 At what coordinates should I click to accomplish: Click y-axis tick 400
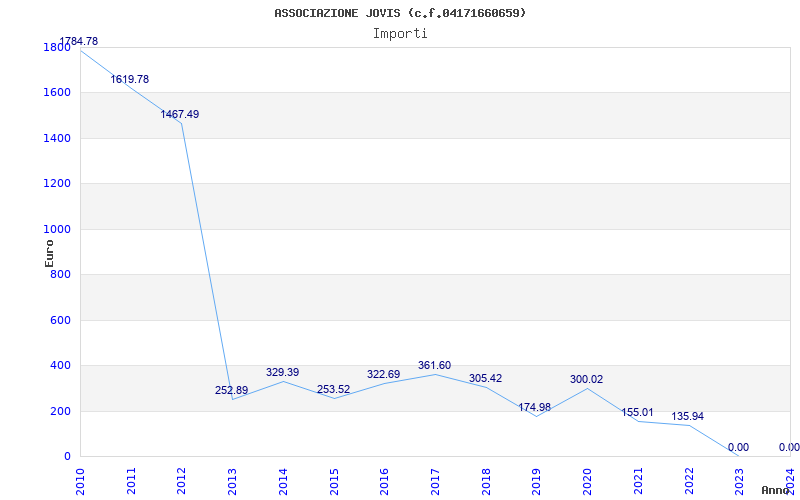click(61, 366)
